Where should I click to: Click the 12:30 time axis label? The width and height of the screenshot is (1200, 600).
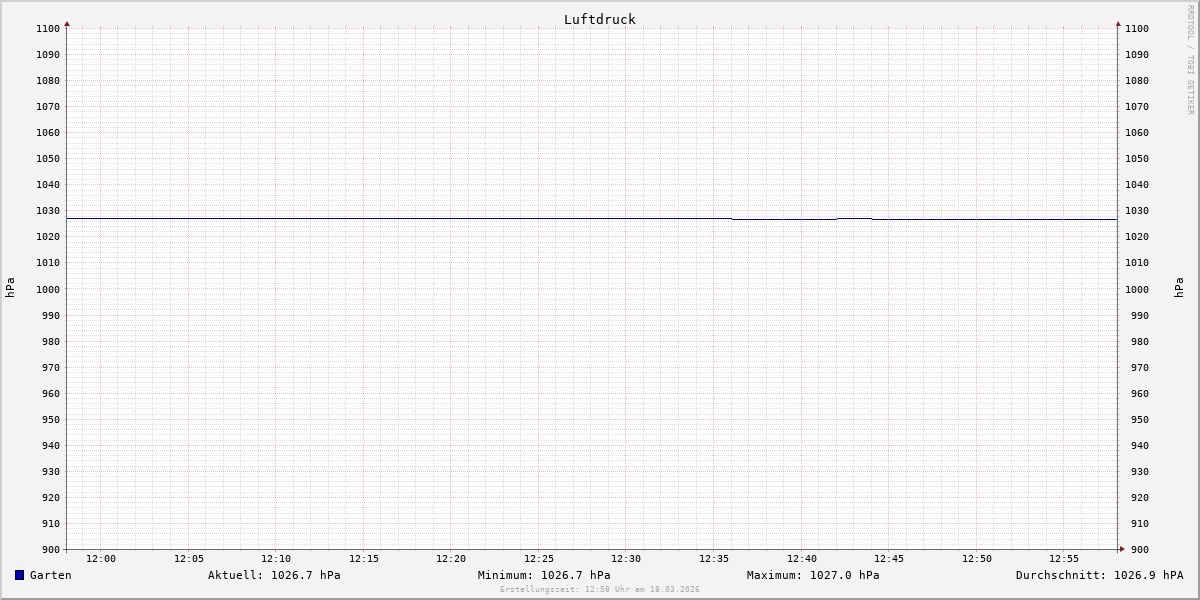(626, 559)
